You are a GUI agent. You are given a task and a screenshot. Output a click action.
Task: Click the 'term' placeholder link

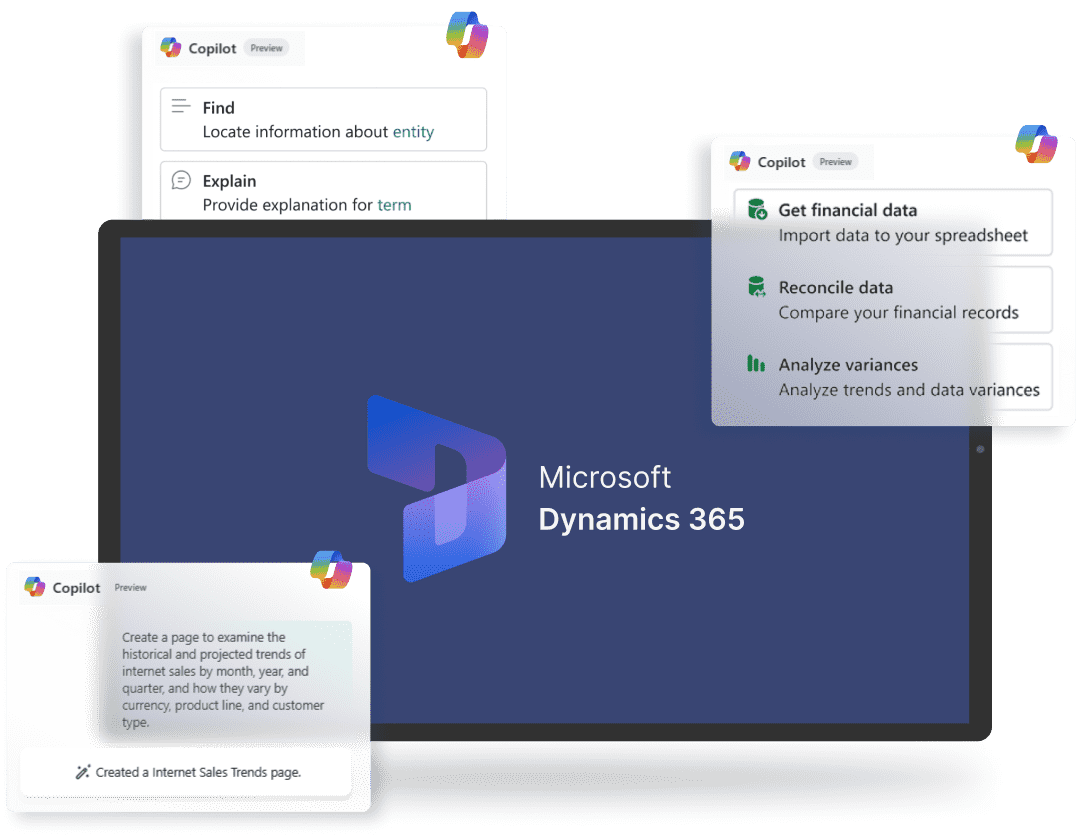[394, 205]
